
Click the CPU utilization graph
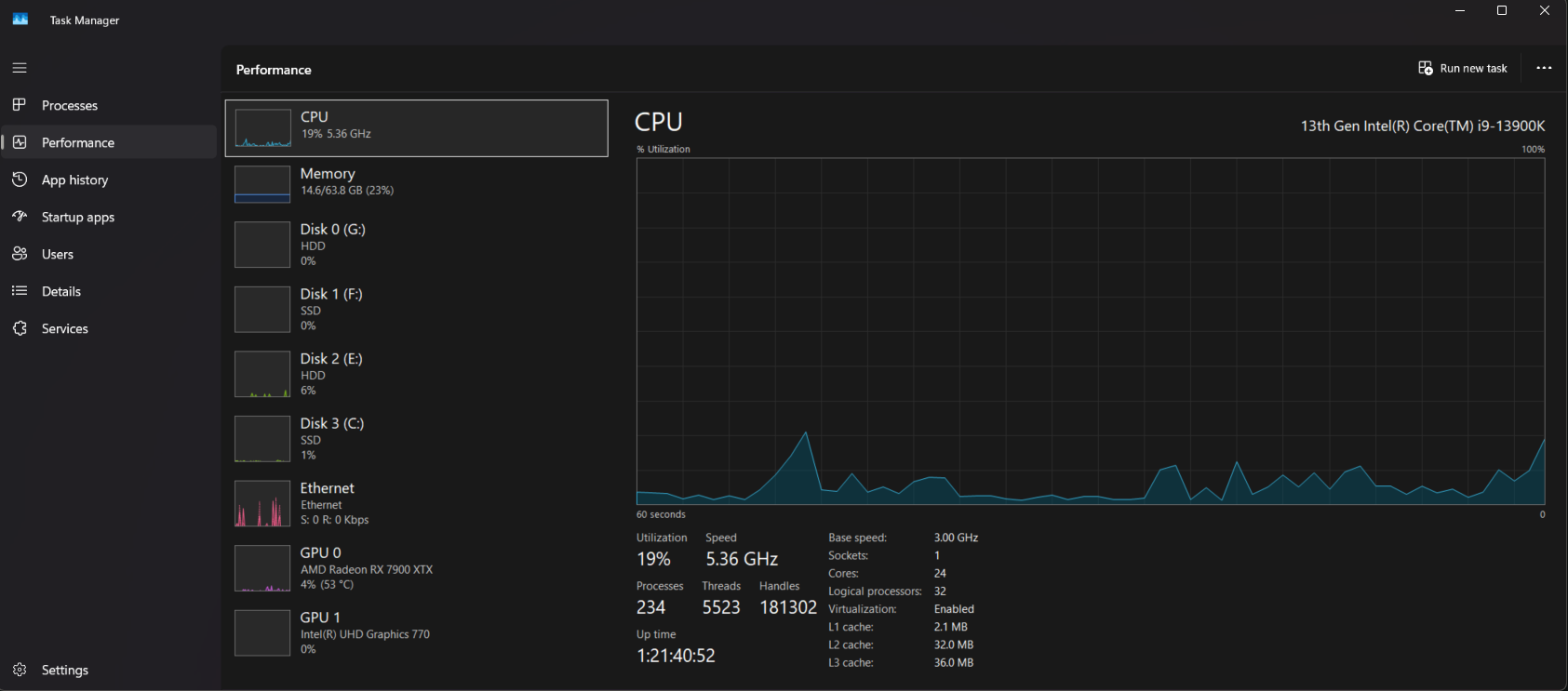click(x=1090, y=331)
